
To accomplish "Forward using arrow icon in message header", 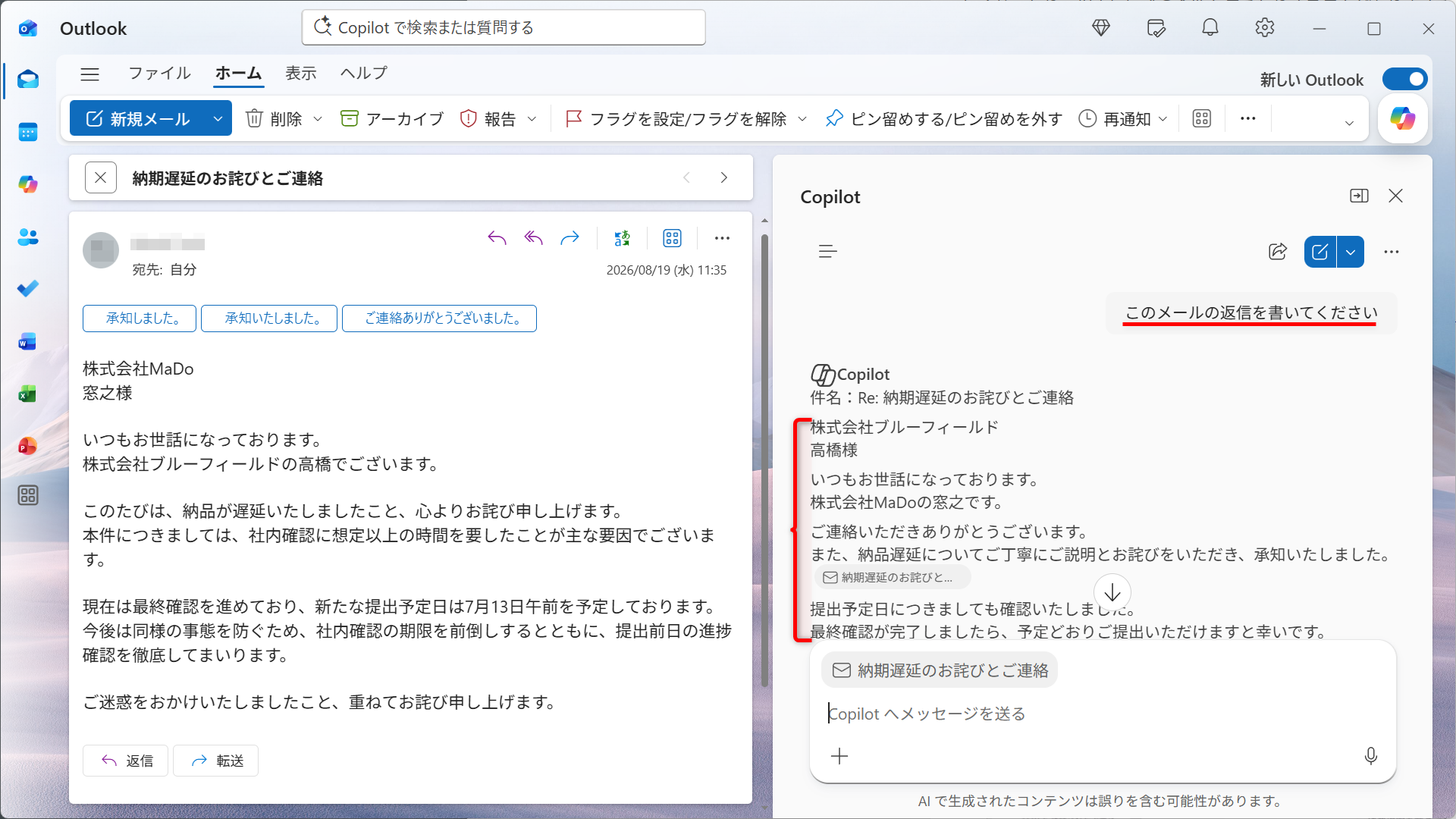I will pos(570,239).
